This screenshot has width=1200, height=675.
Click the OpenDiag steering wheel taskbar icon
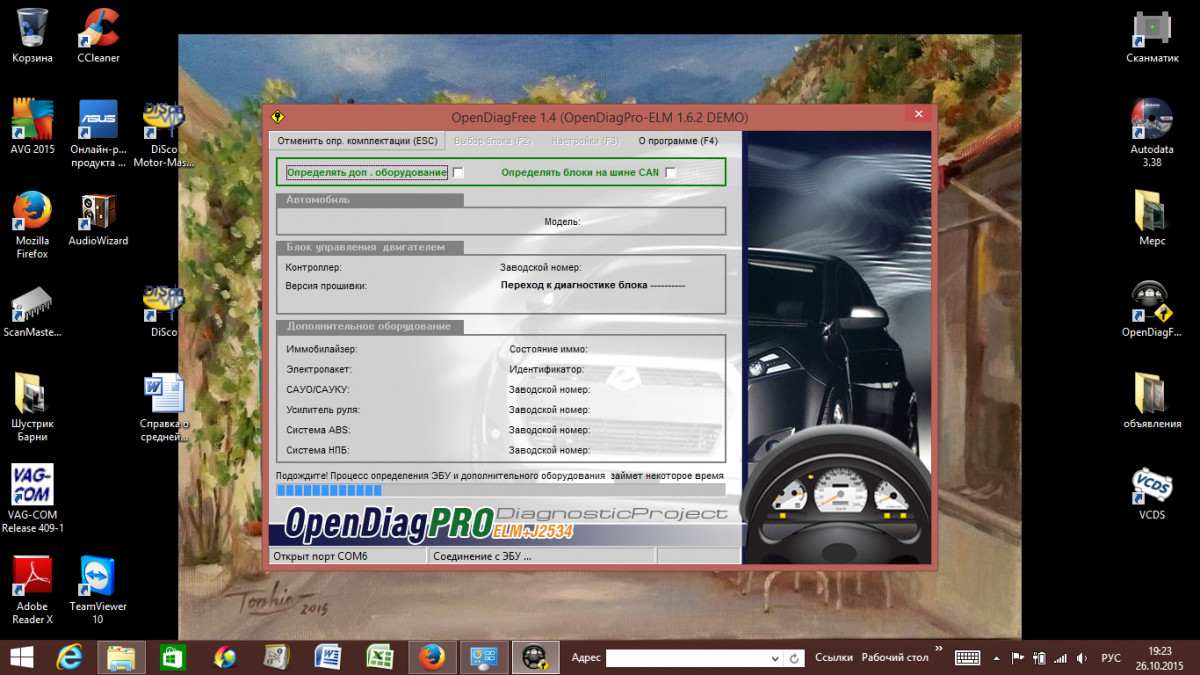(535, 657)
